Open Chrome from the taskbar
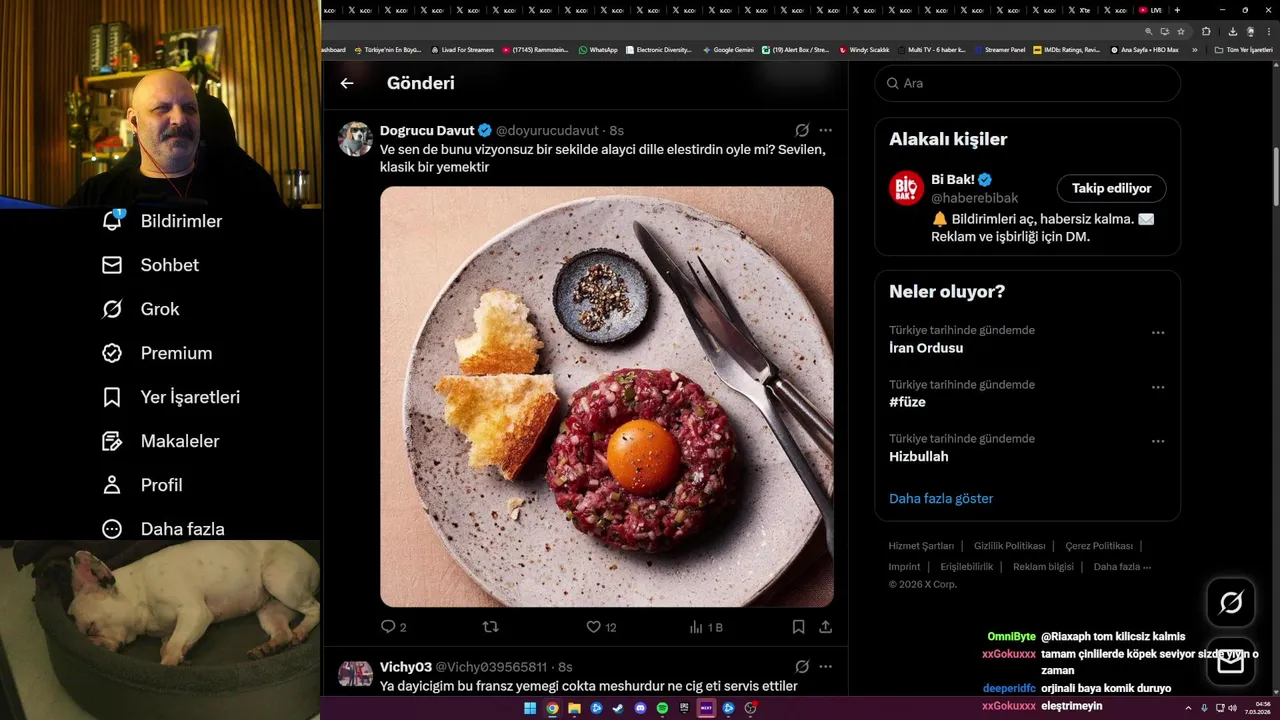The image size is (1280, 720). pyautogui.click(x=552, y=708)
